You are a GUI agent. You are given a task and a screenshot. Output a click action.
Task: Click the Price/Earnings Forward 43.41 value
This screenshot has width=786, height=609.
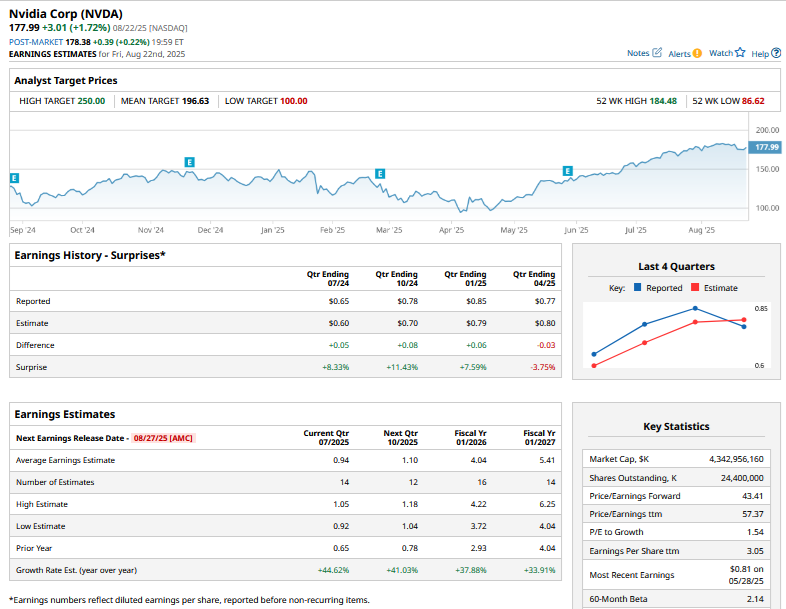[x=753, y=496]
